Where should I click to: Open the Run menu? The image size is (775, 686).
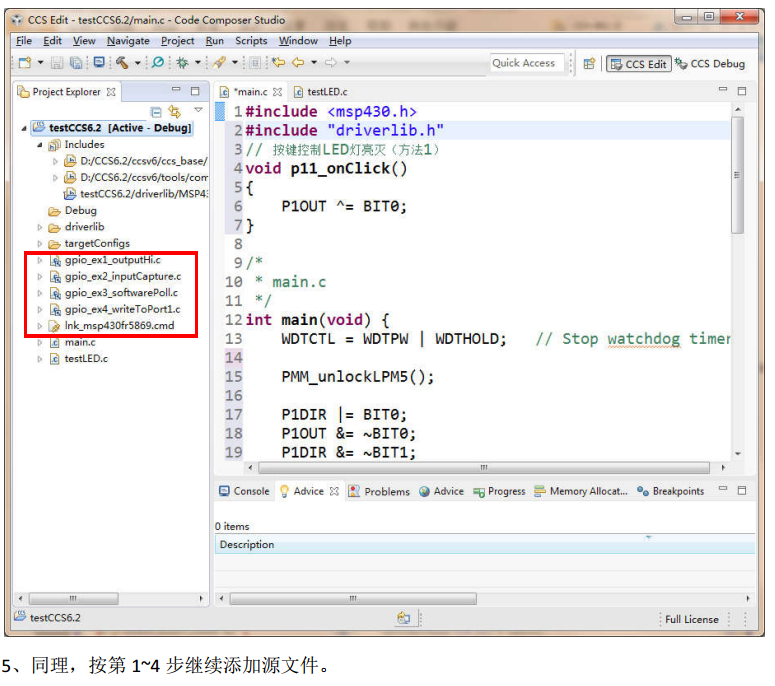[215, 41]
